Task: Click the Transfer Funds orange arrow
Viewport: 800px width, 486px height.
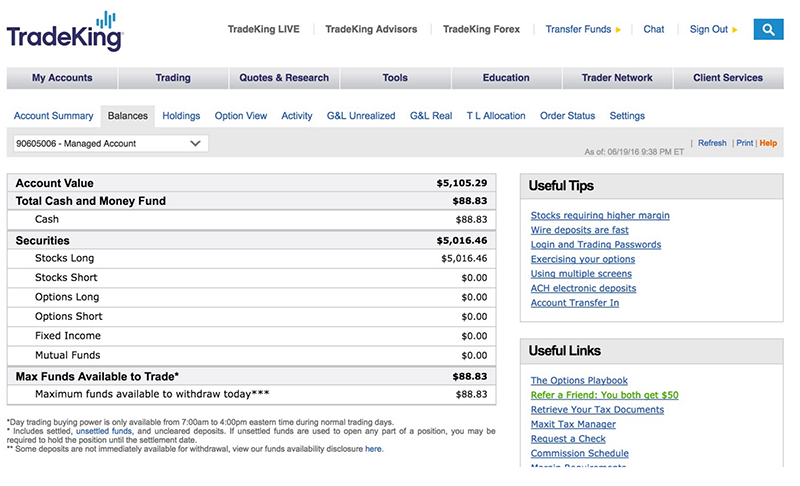Action: (x=618, y=30)
